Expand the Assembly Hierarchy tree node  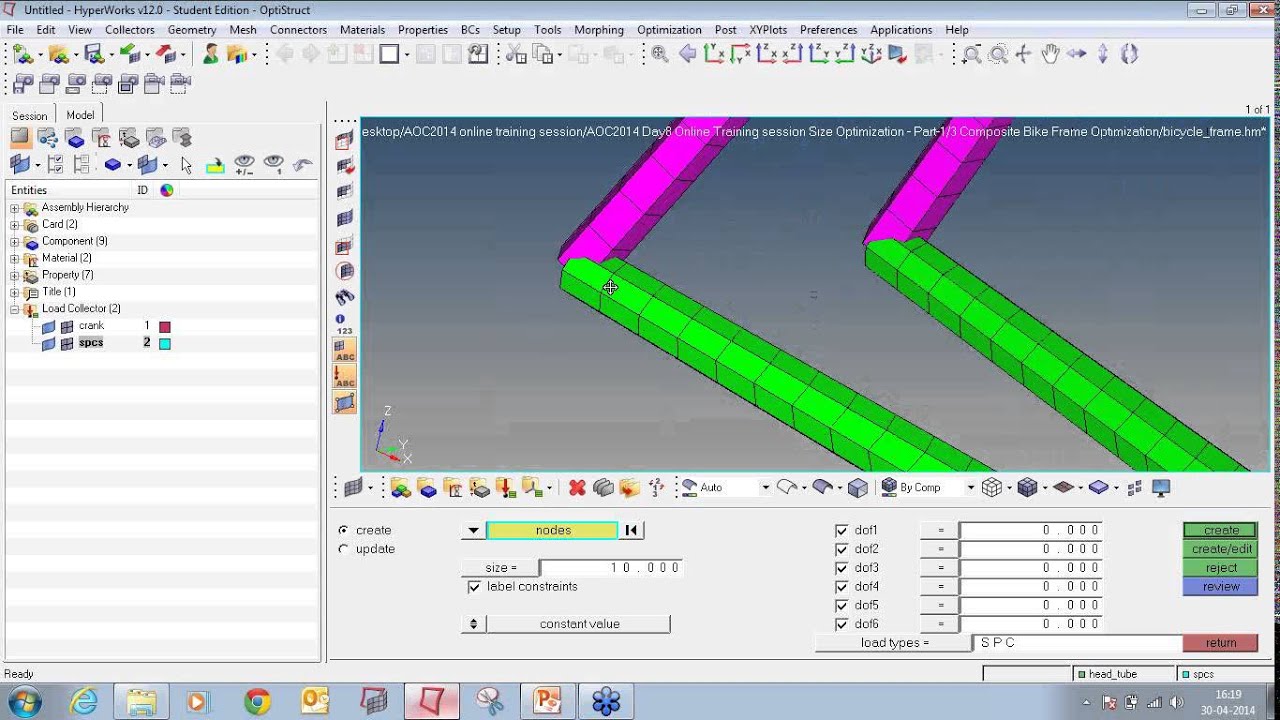[14, 208]
